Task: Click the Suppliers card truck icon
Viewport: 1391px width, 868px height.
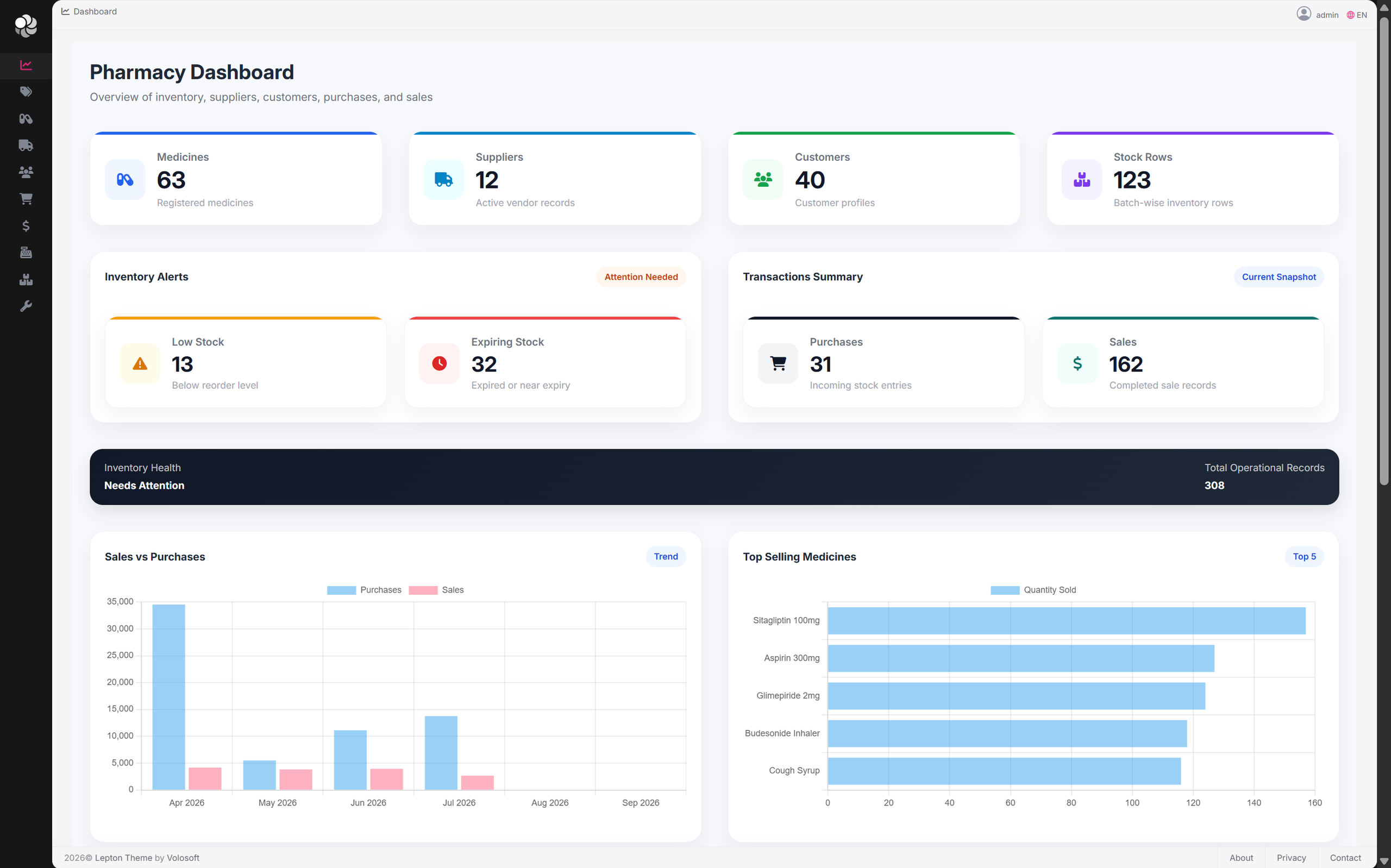Action: pos(444,180)
